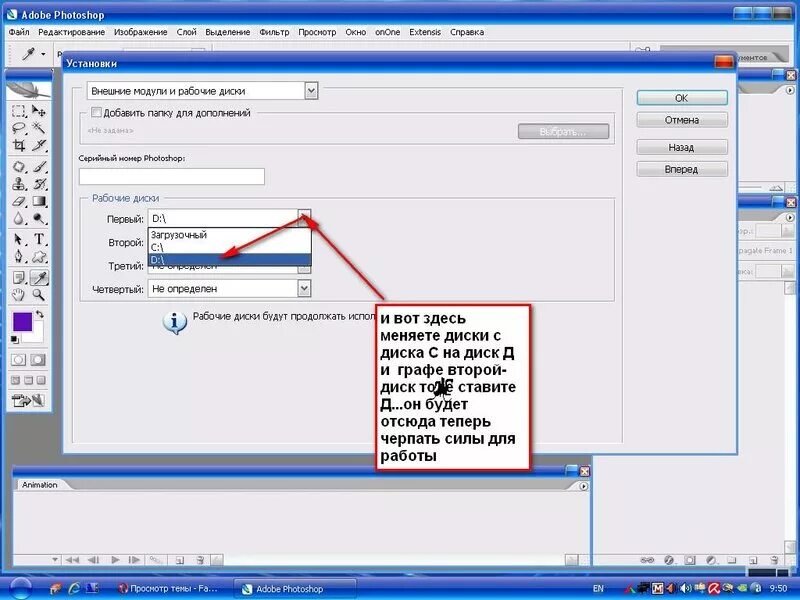Select the Move tool
800x600 pixels.
[39, 111]
